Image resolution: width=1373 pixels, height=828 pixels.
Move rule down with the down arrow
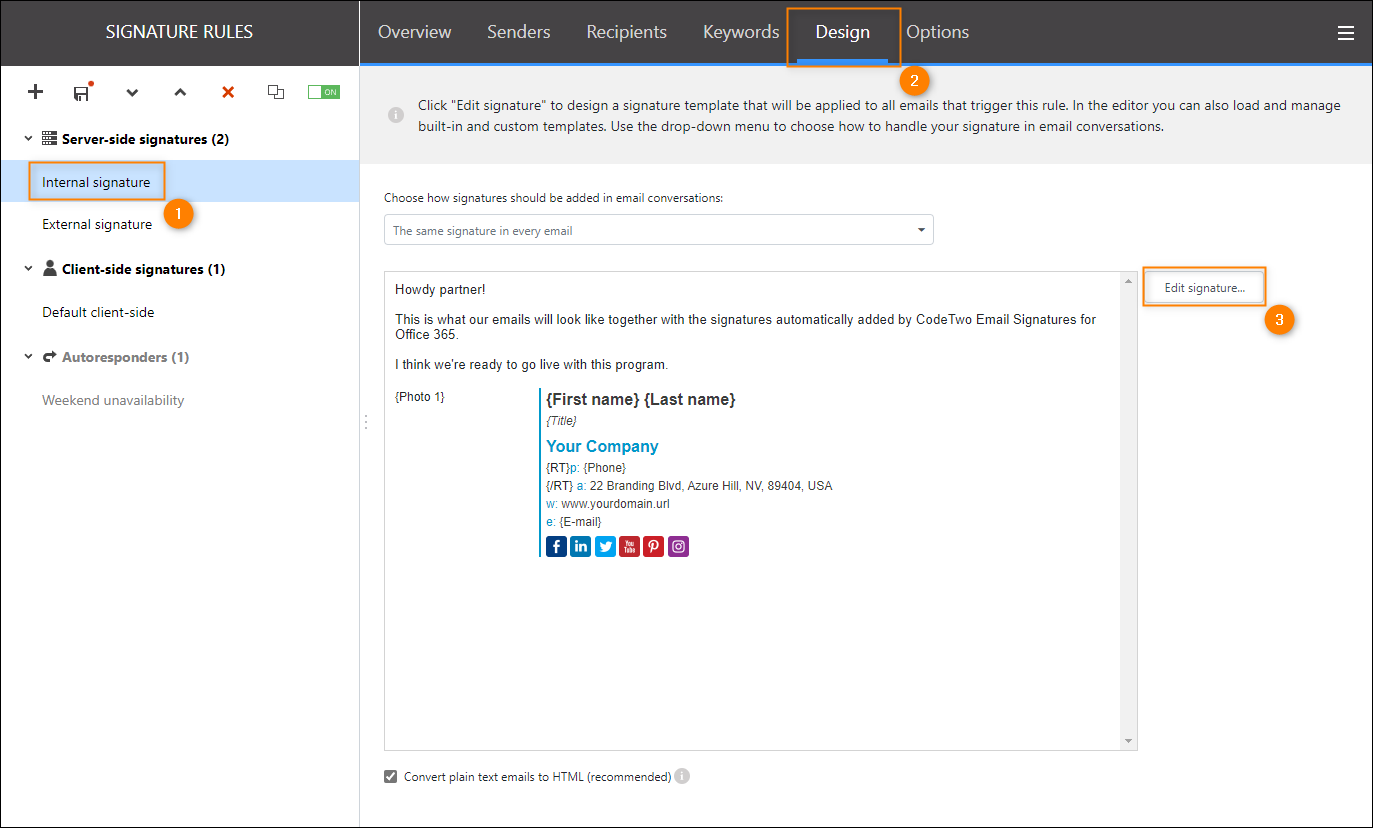[132, 93]
